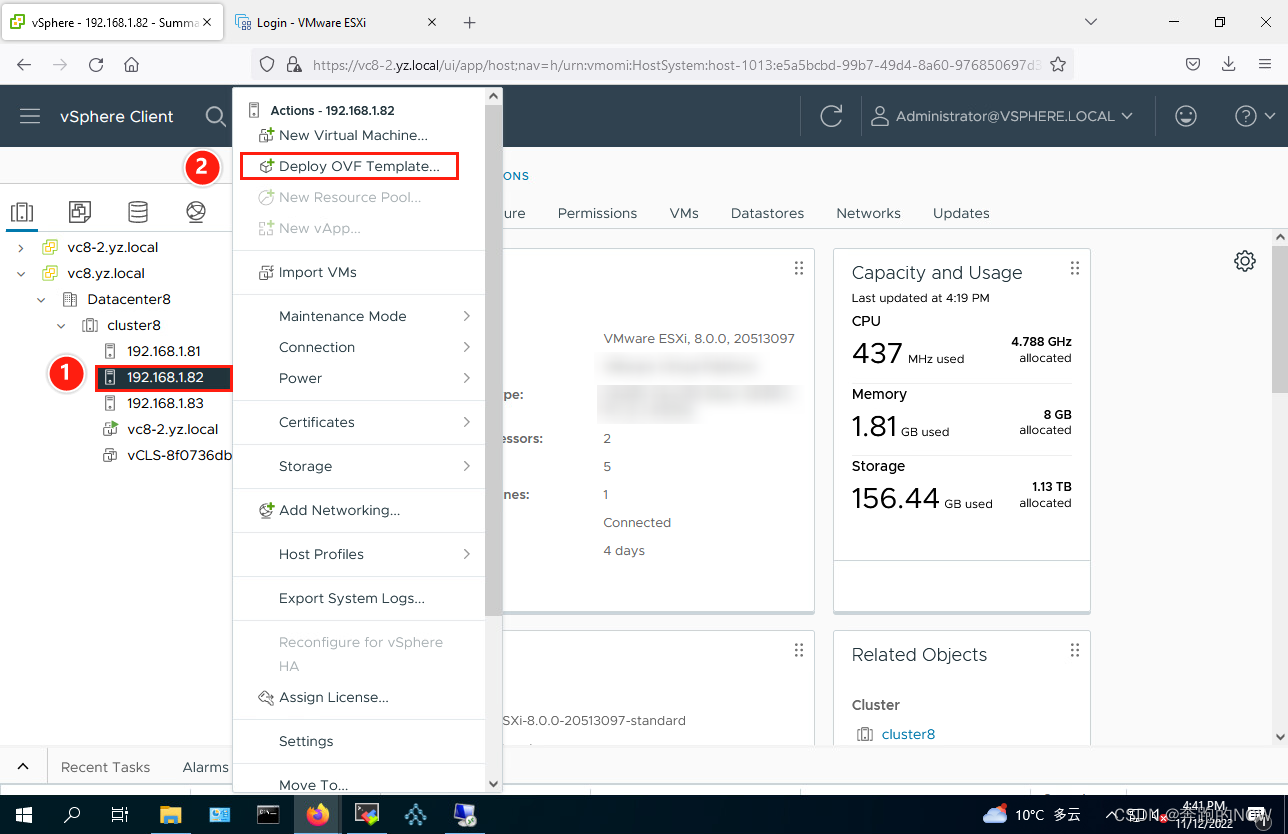Viewport: 1288px width, 834px height.
Task: Open the Updates tab
Action: [x=961, y=213]
